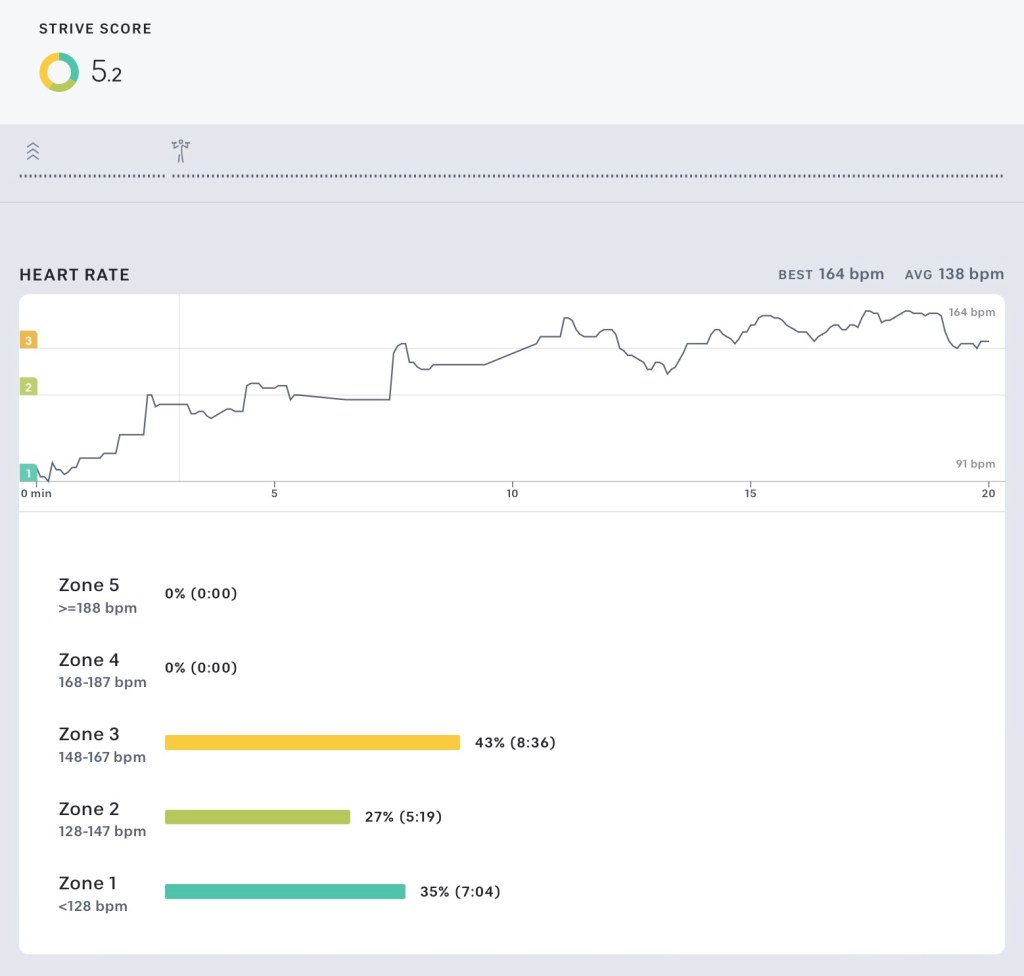Click the heart rate peak on the graph

(567, 316)
